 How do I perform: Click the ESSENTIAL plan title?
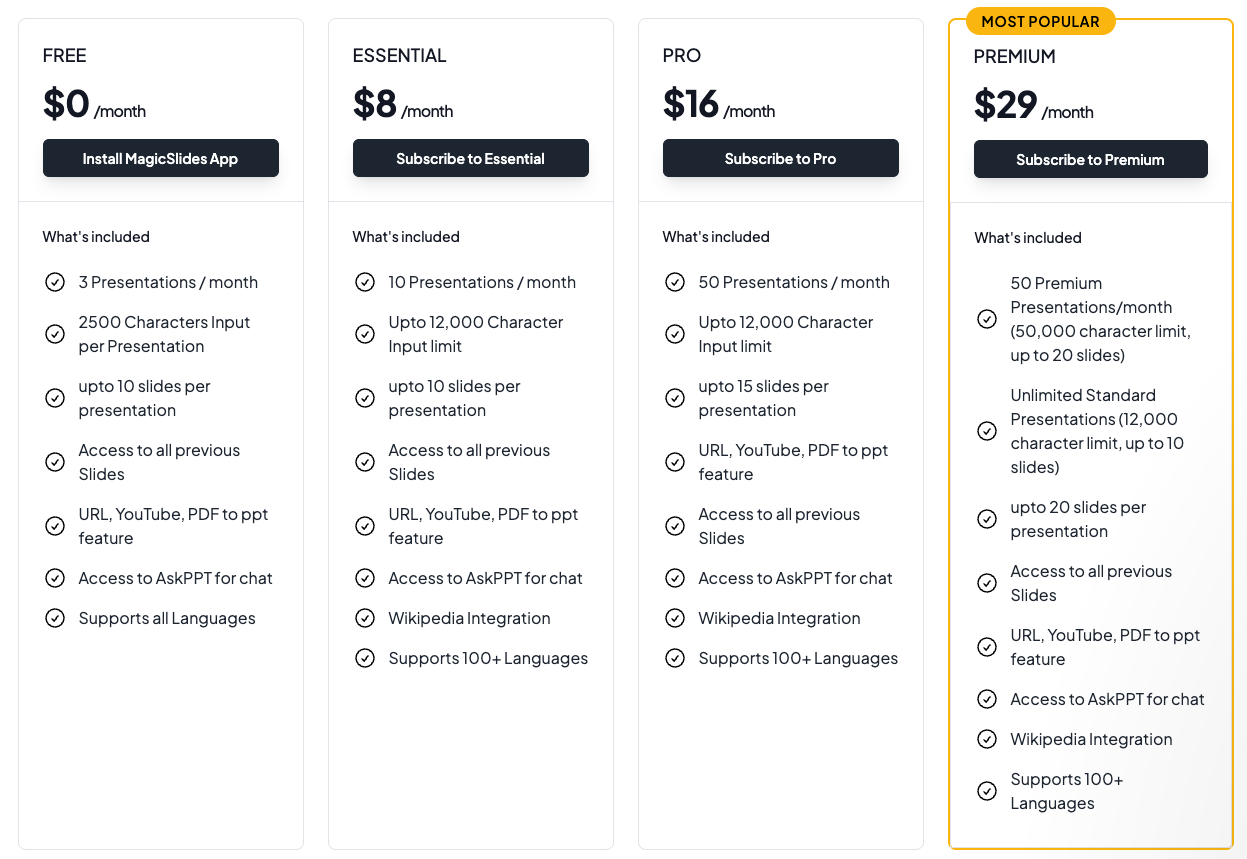coord(399,56)
